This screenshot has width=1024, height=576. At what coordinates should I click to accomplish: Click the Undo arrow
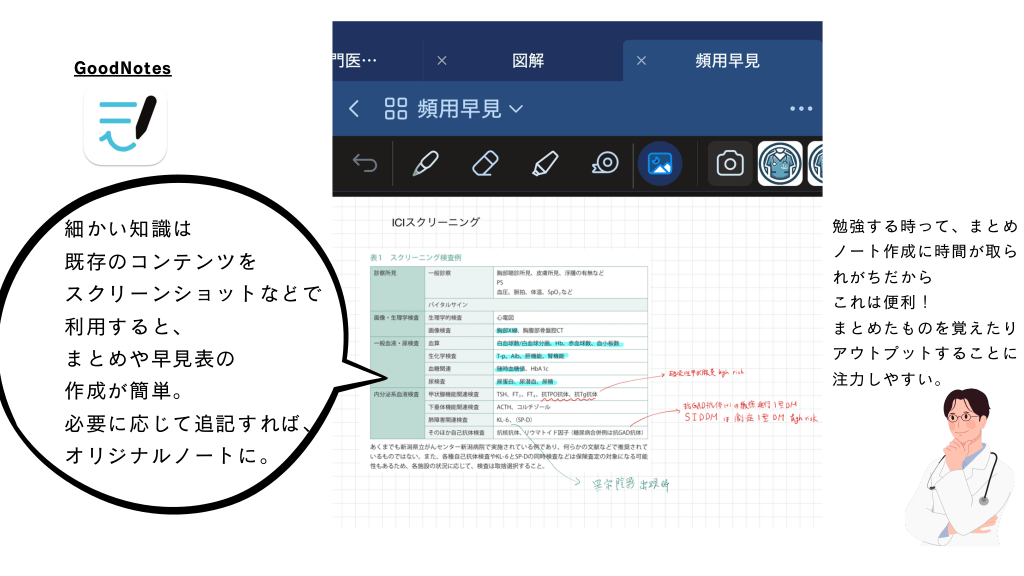[x=365, y=164]
